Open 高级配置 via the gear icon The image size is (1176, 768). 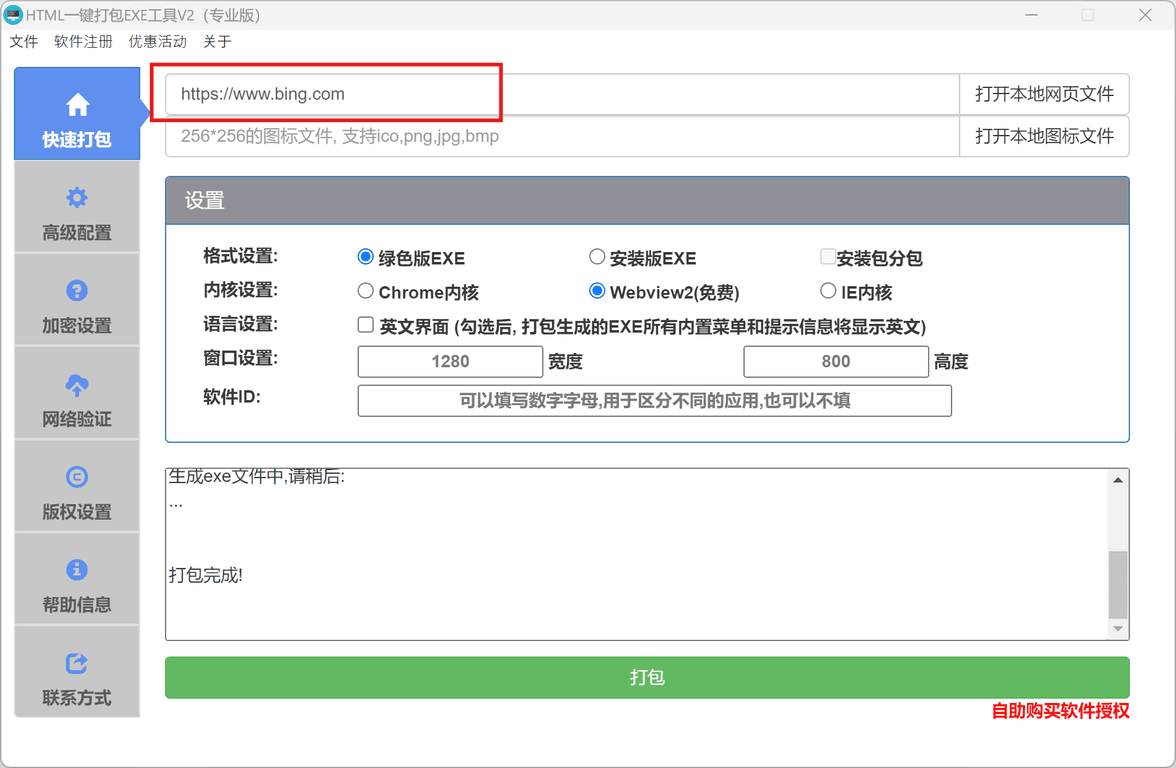(77, 198)
